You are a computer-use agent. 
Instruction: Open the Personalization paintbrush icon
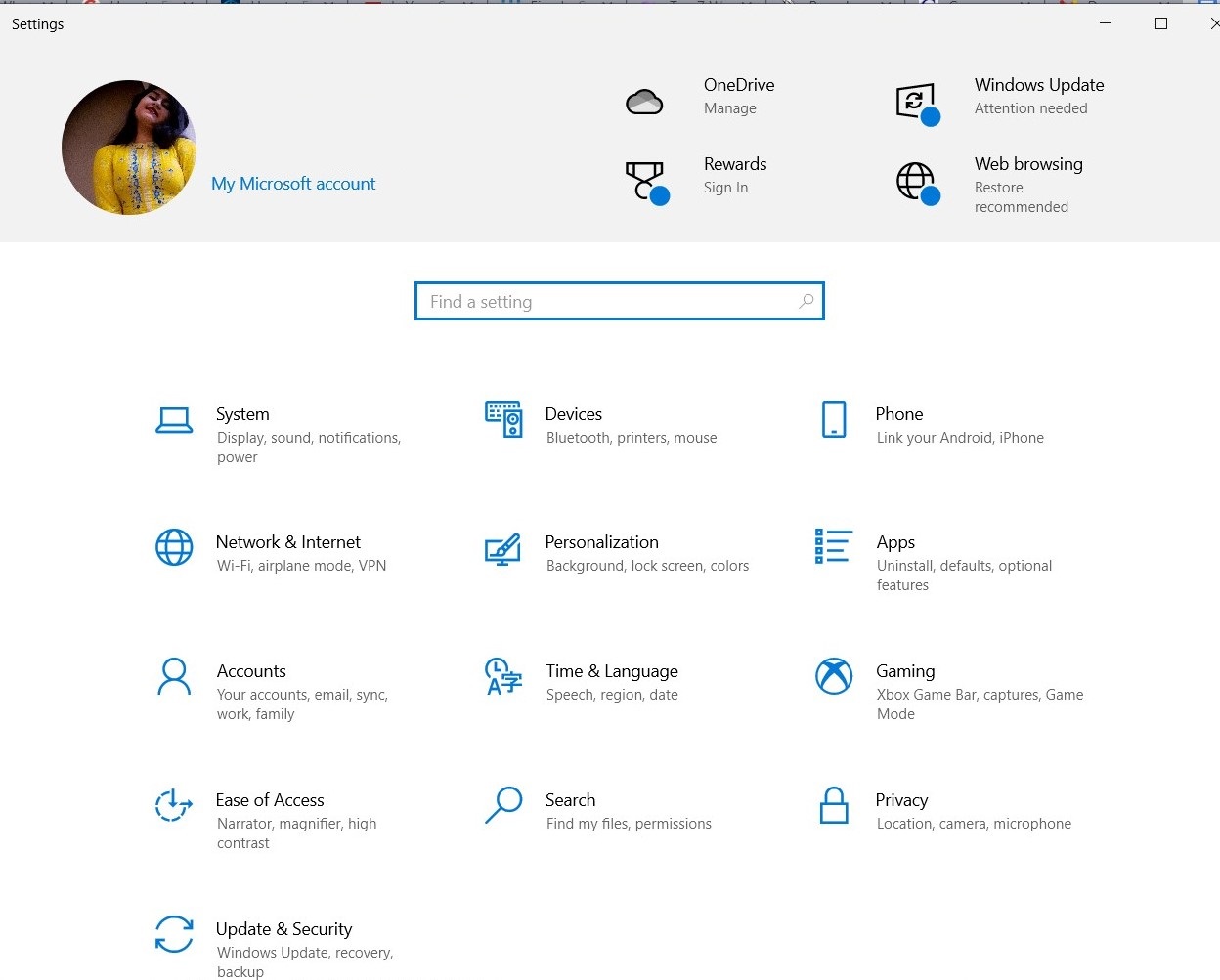pos(503,549)
